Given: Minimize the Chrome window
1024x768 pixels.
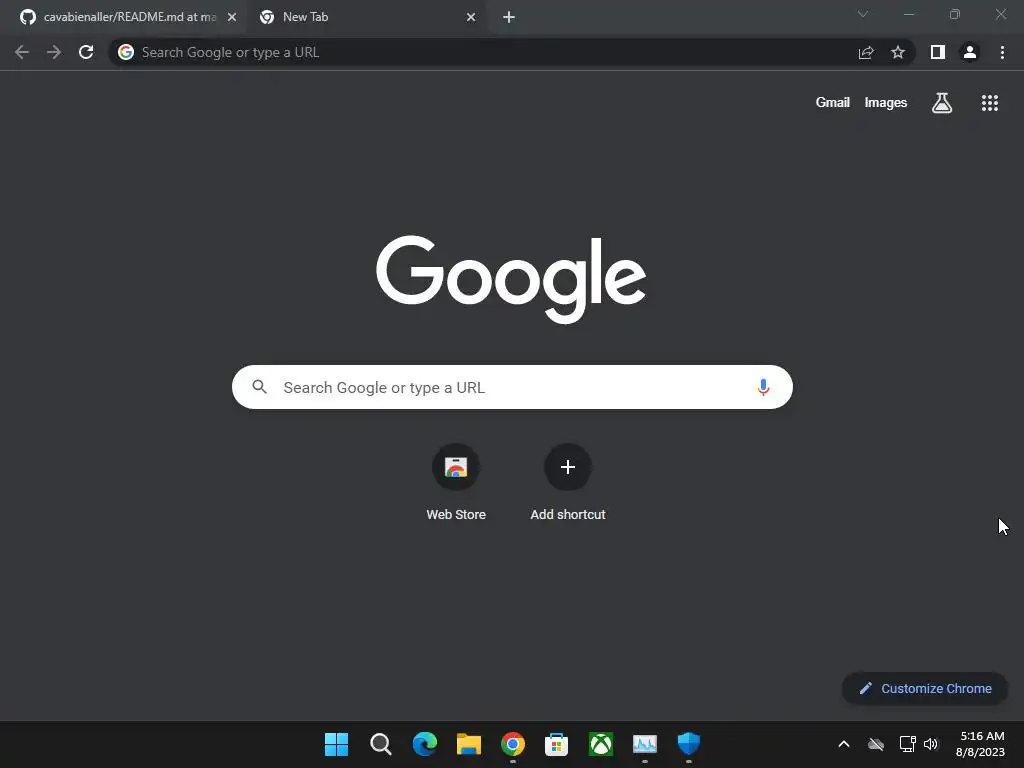Looking at the screenshot, I should pos(909,14).
